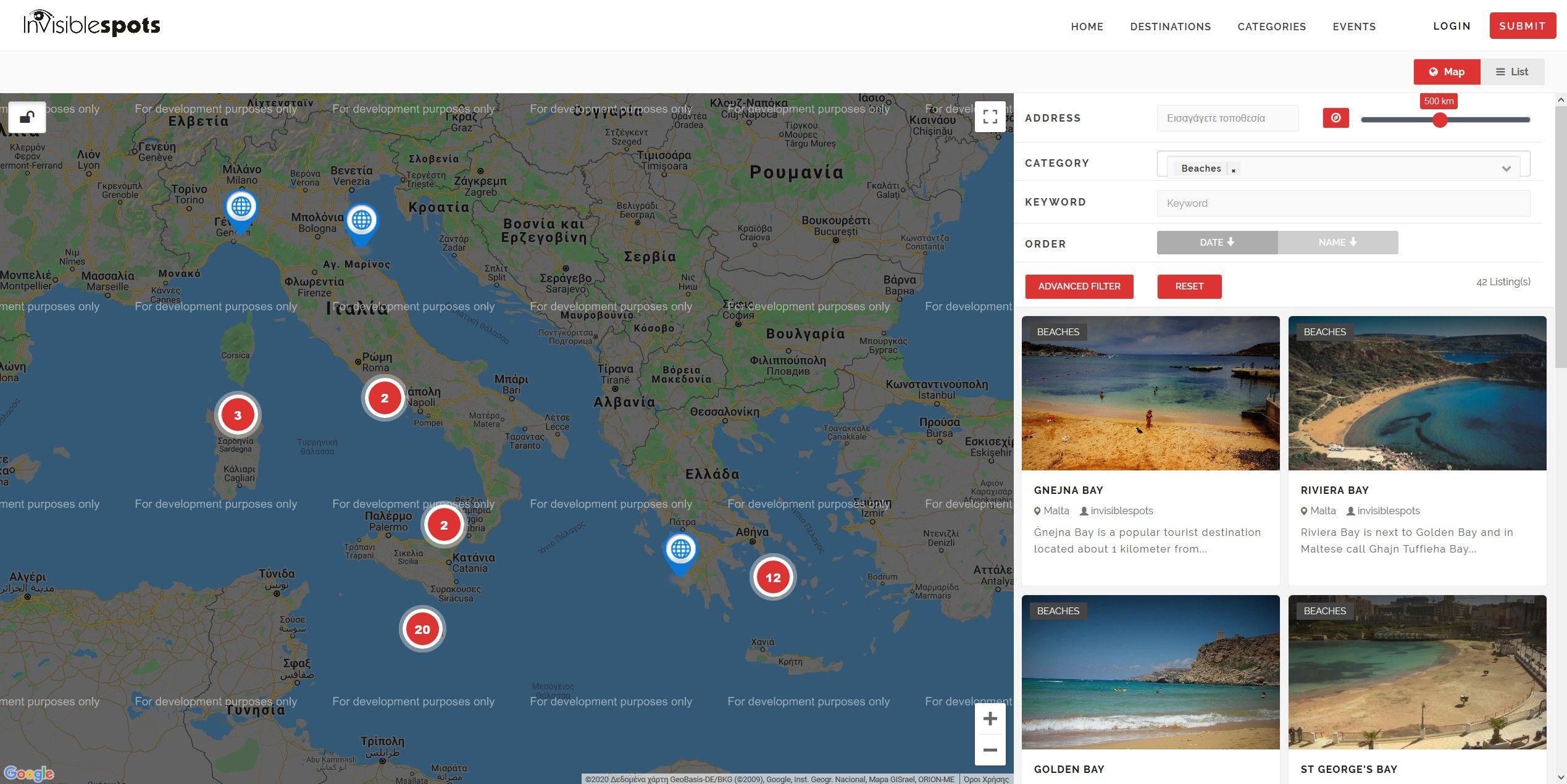The height and width of the screenshot is (784, 1567).
Task: Zoom in on the map
Action: point(990,719)
